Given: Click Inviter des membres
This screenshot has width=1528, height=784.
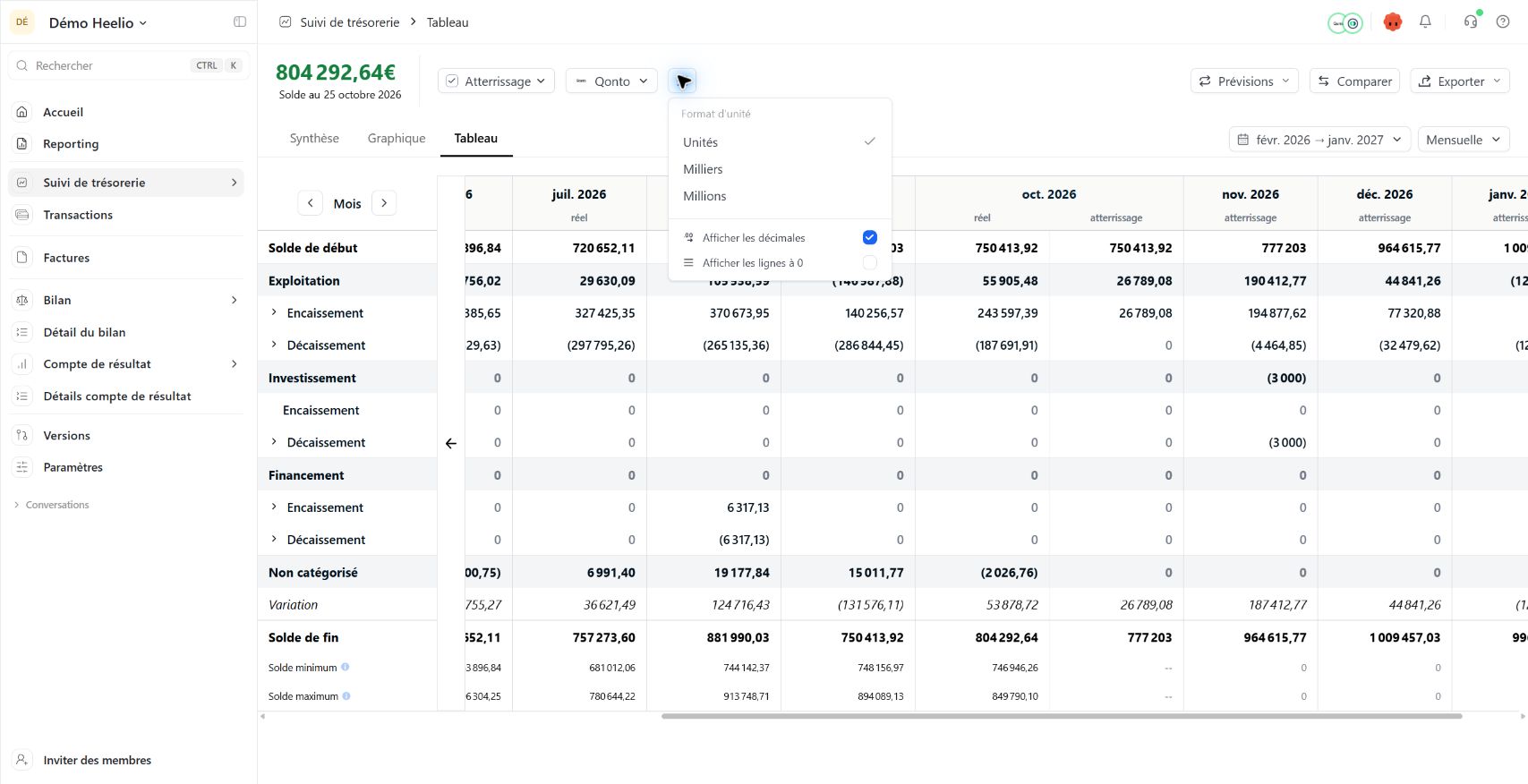Looking at the screenshot, I should click(x=97, y=760).
